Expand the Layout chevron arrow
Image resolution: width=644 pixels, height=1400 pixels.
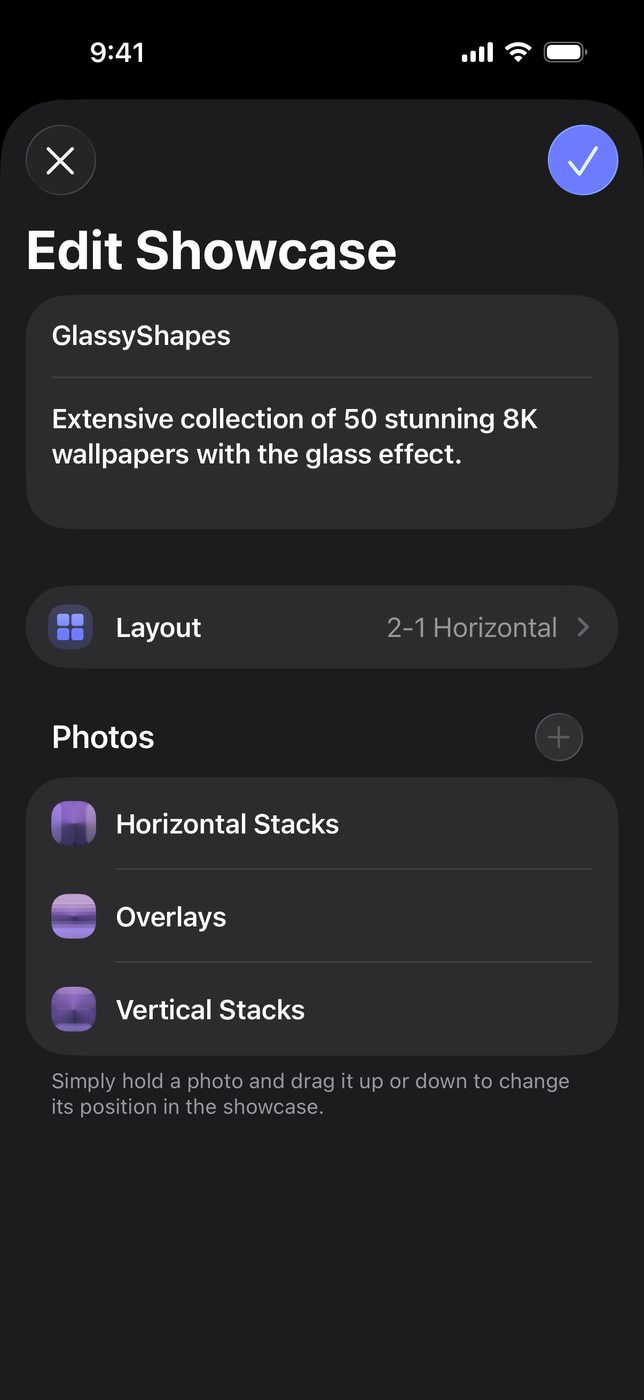(583, 628)
